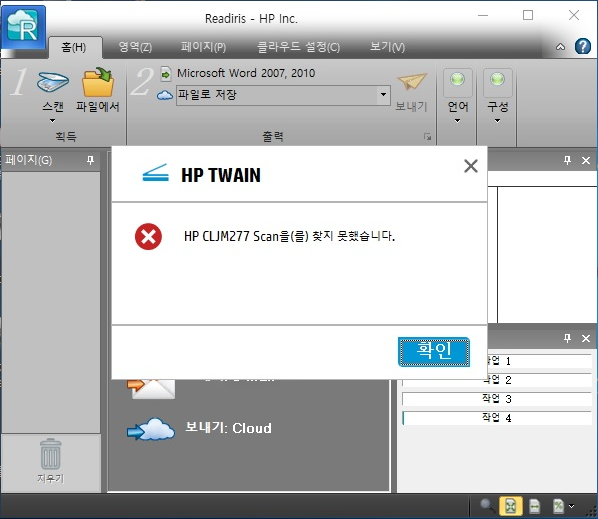Expand the 구성 dropdown arrow

pyautogui.click(x=497, y=121)
